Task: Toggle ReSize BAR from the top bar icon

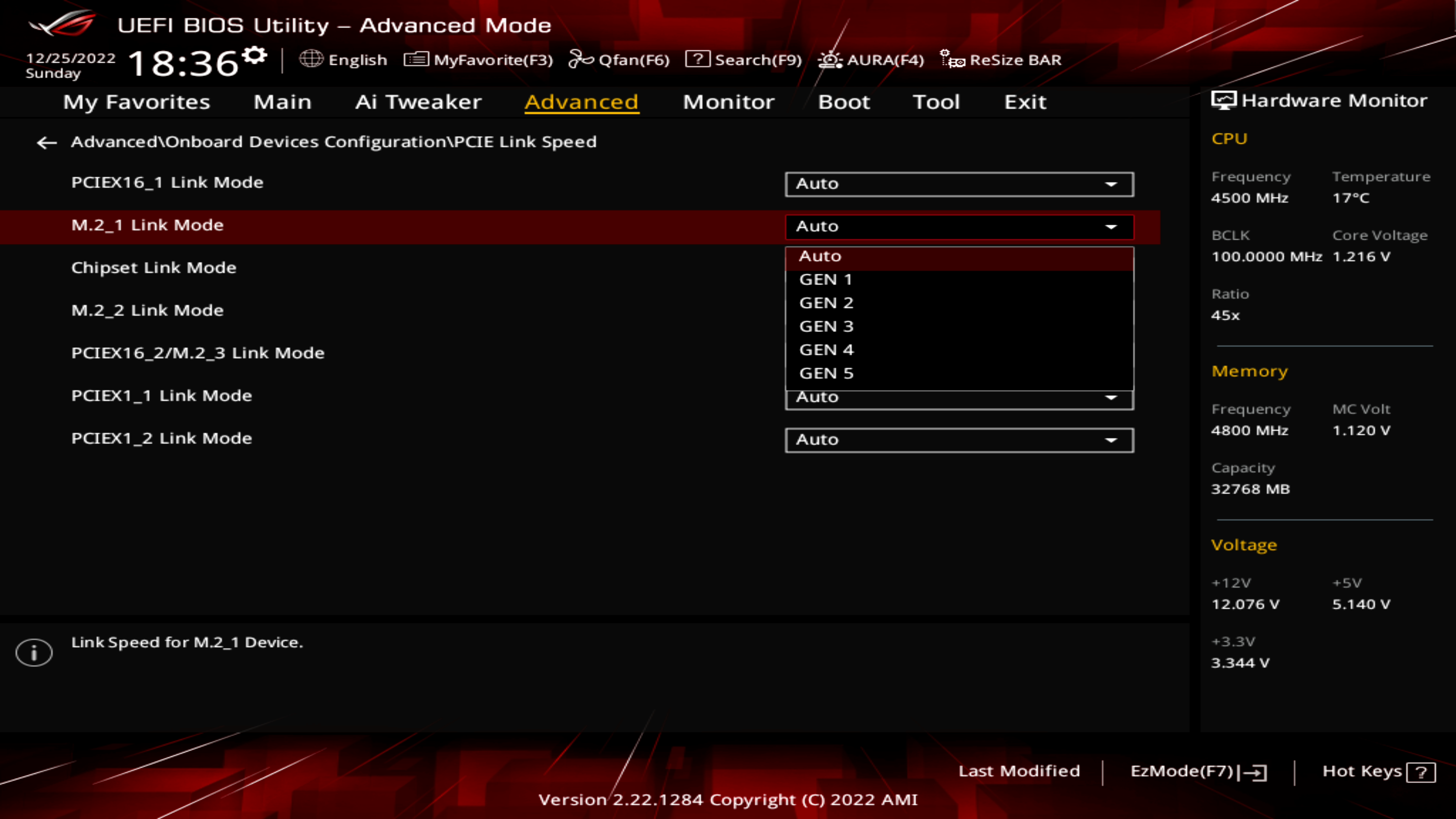Action: (x=952, y=59)
